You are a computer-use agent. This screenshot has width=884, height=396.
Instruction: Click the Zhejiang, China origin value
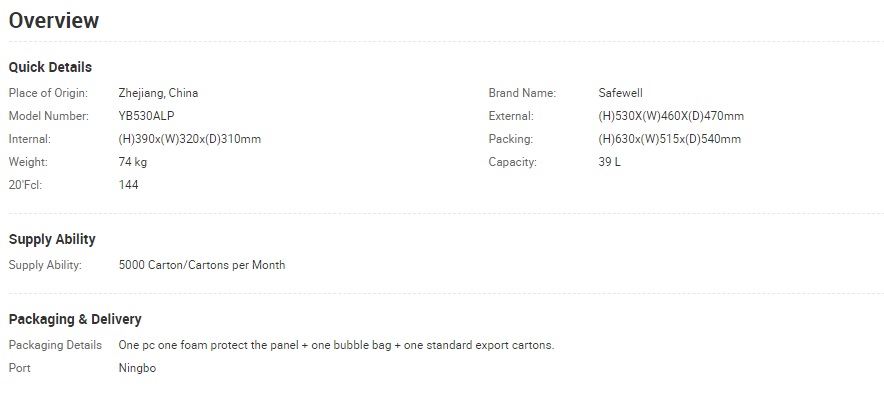pos(158,93)
